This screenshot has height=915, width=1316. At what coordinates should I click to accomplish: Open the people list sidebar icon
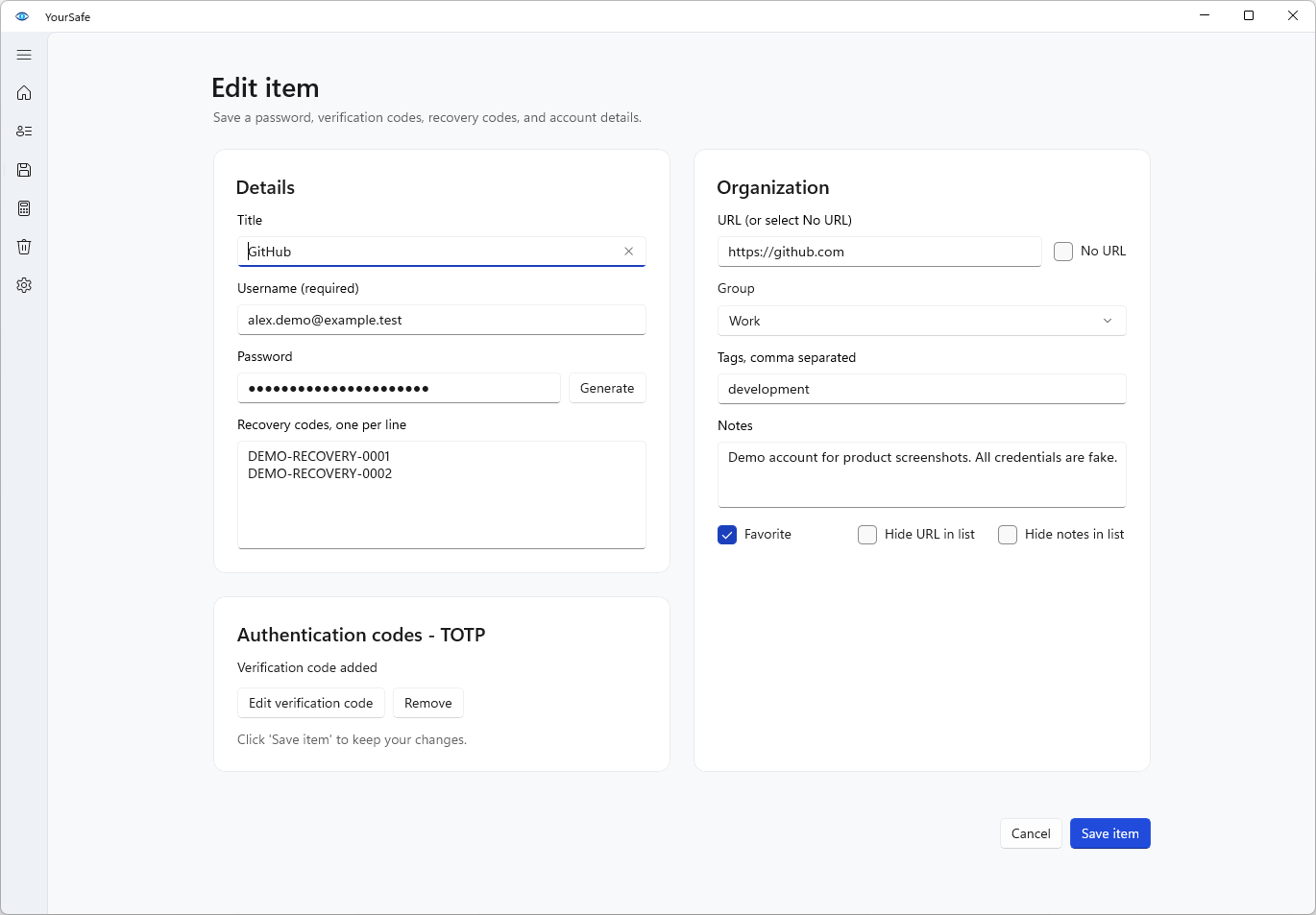pyautogui.click(x=24, y=132)
